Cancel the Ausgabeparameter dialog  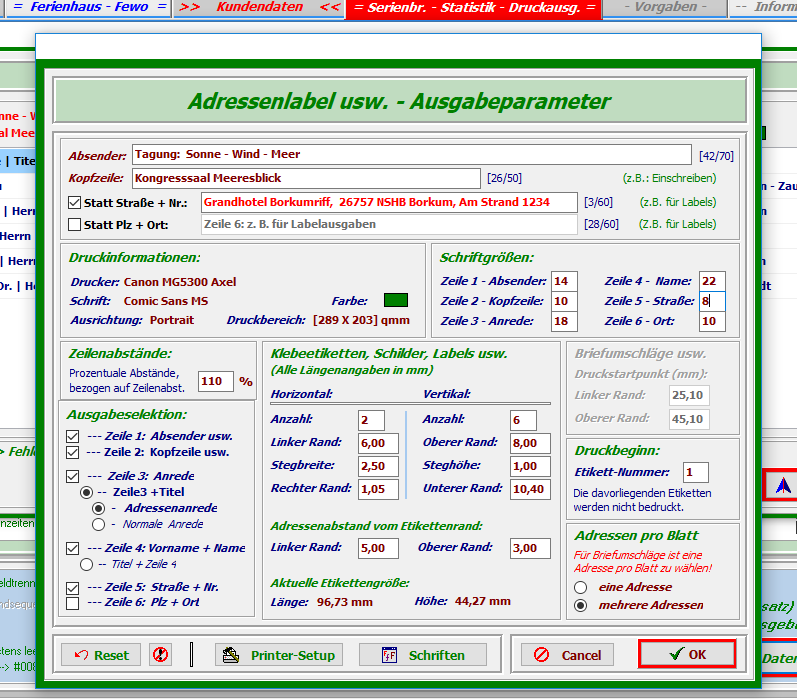pos(567,655)
